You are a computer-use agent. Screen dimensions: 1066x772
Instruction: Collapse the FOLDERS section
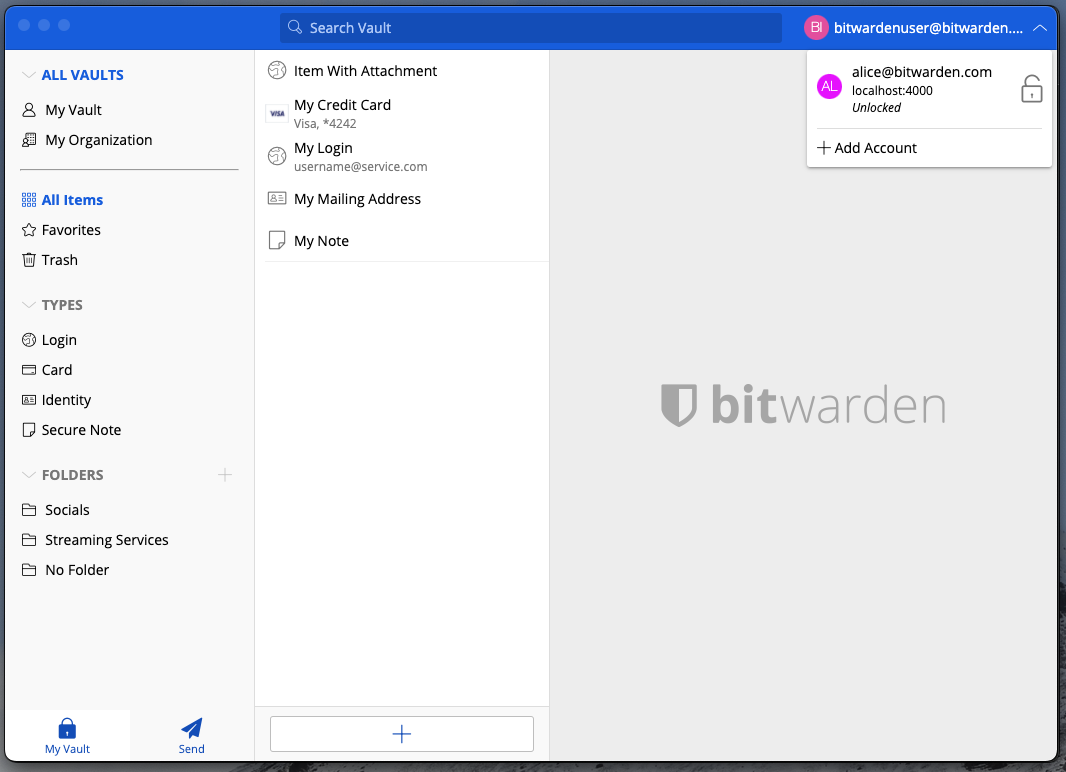click(28, 474)
